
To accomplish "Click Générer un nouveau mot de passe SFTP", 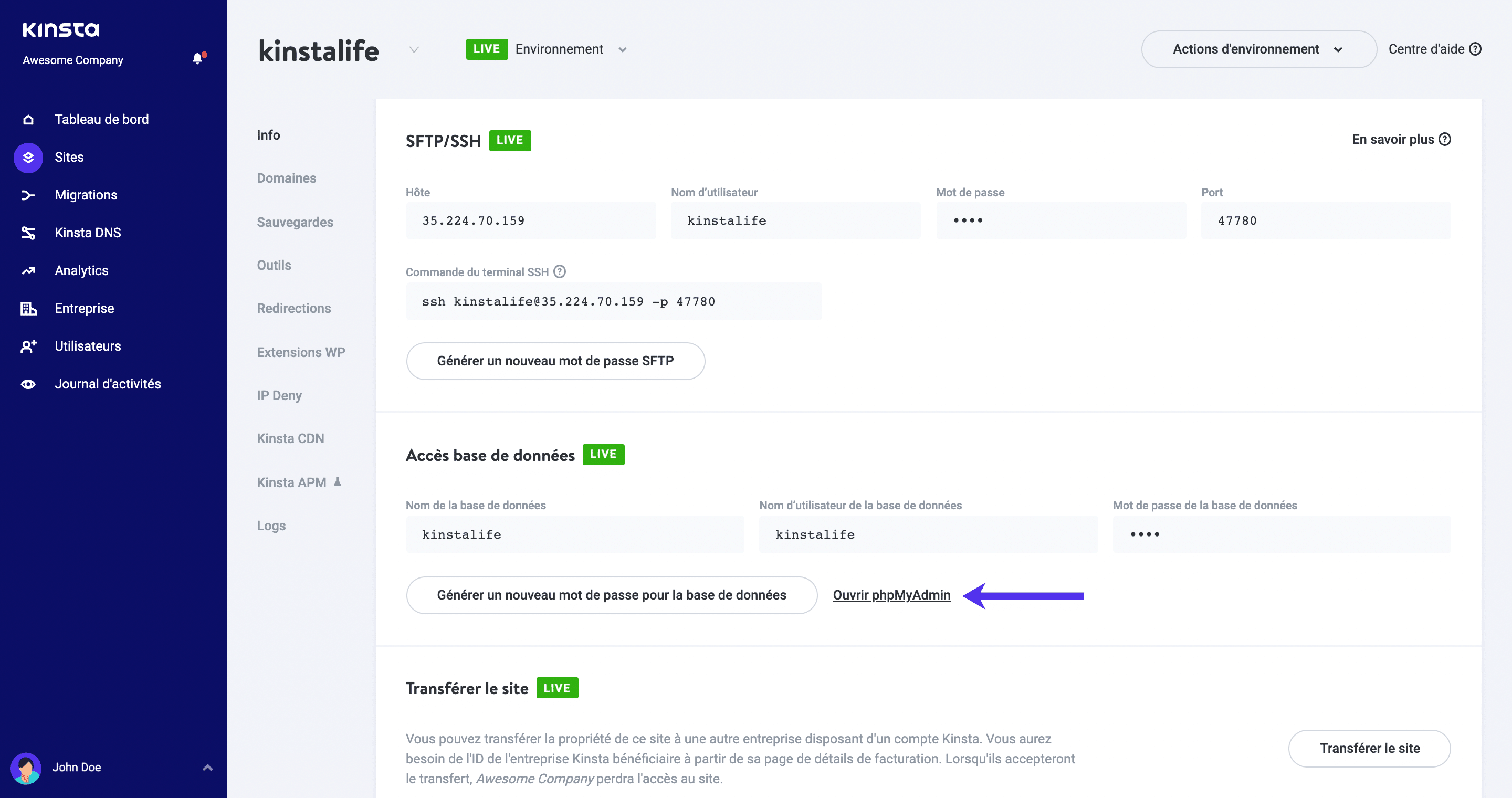I will point(555,361).
